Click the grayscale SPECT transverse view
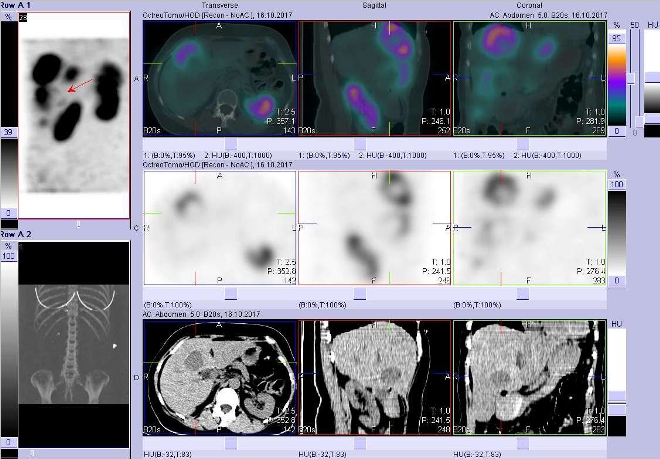 coord(220,228)
